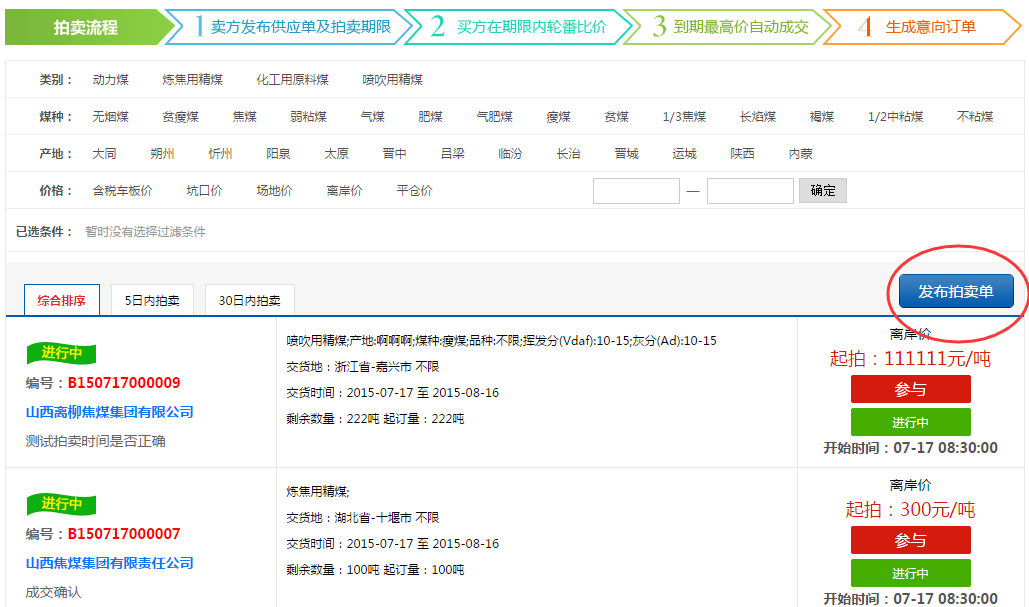Click step 4 生成意向订单 in the process bar
1029x607 pixels.
click(x=929, y=27)
